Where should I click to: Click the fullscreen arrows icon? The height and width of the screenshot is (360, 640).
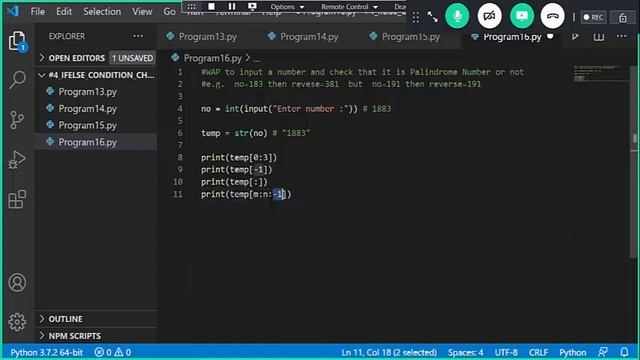click(433, 17)
